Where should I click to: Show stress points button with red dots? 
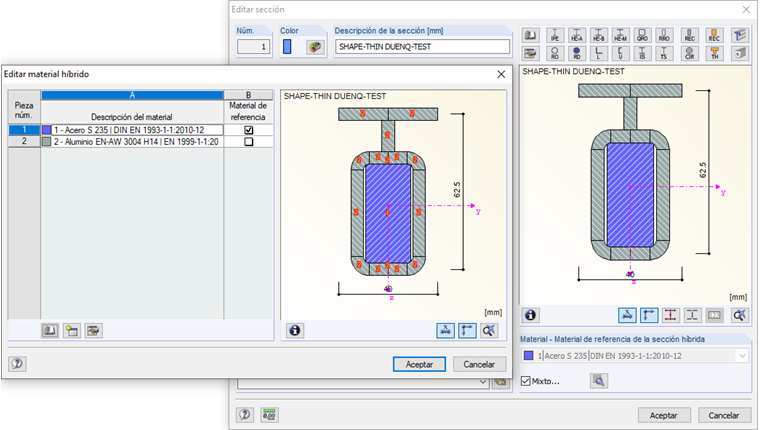[x=671, y=316]
